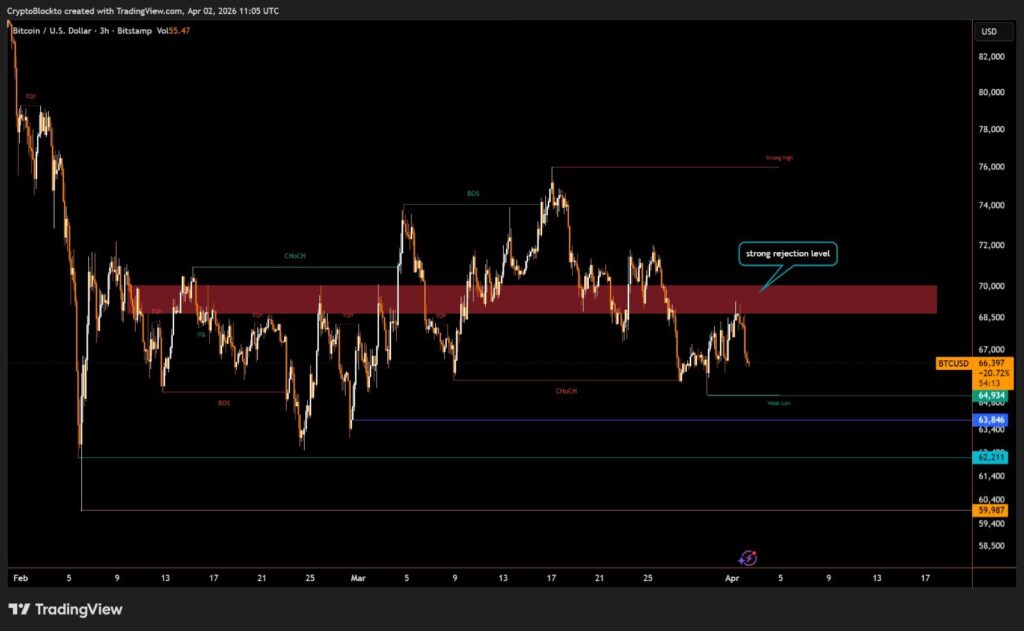Click the TradingView logo at bottom left
Viewport: 1024px width, 631px height.
(x=66, y=609)
